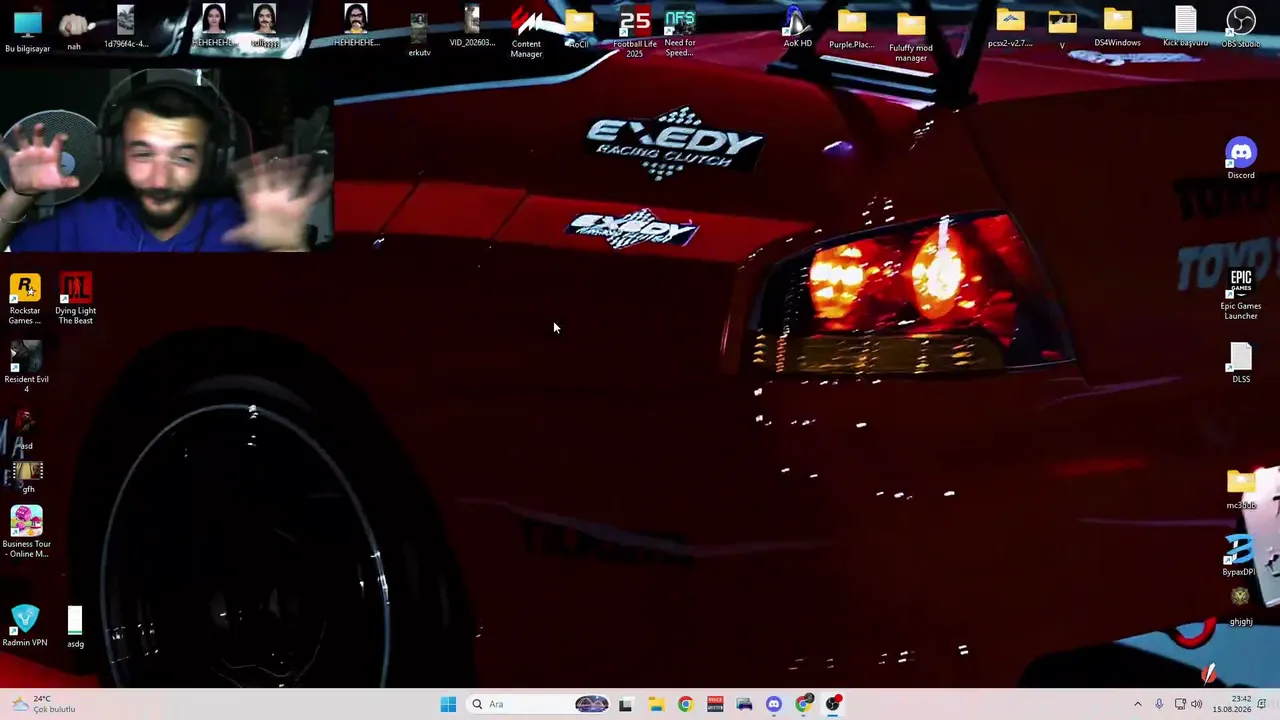The width and height of the screenshot is (1280, 720).
Task: Open File Explorer from the taskbar
Action: [656, 704]
